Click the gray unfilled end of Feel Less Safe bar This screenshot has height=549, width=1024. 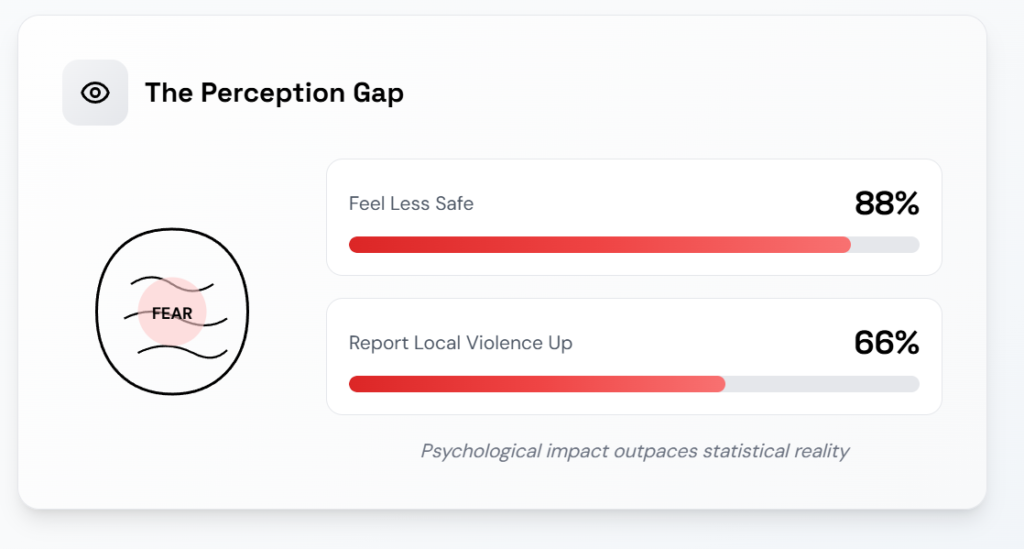coord(885,245)
